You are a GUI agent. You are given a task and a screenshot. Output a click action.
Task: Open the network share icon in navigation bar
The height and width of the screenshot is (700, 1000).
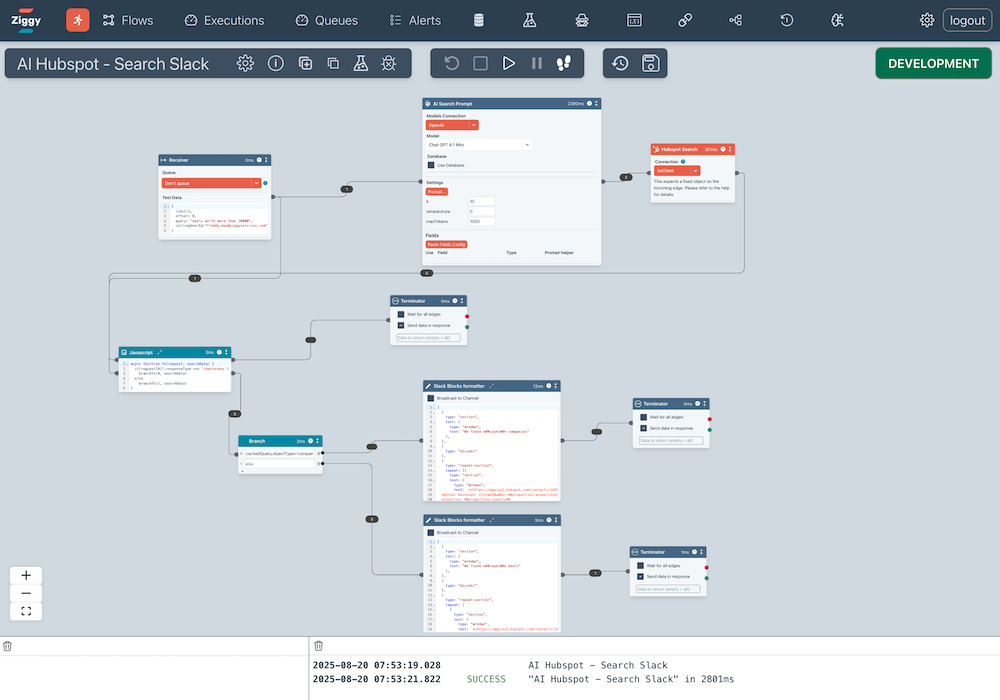point(735,20)
